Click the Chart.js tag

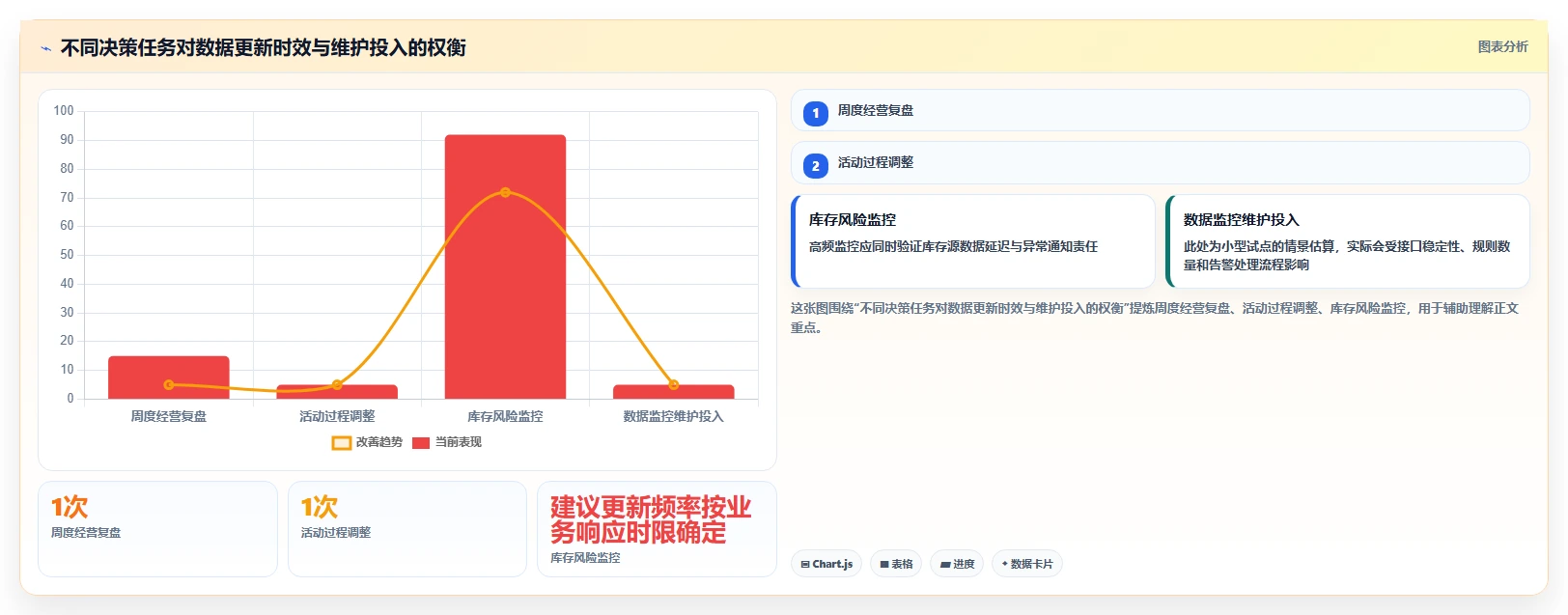(826, 564)
